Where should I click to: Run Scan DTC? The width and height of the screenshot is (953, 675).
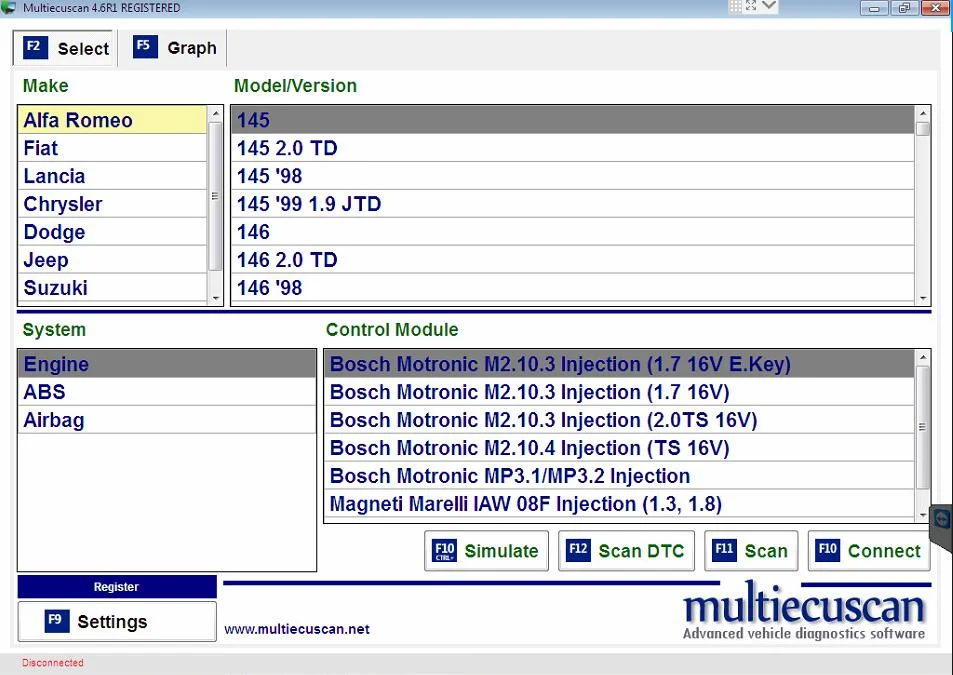[626, 550]
